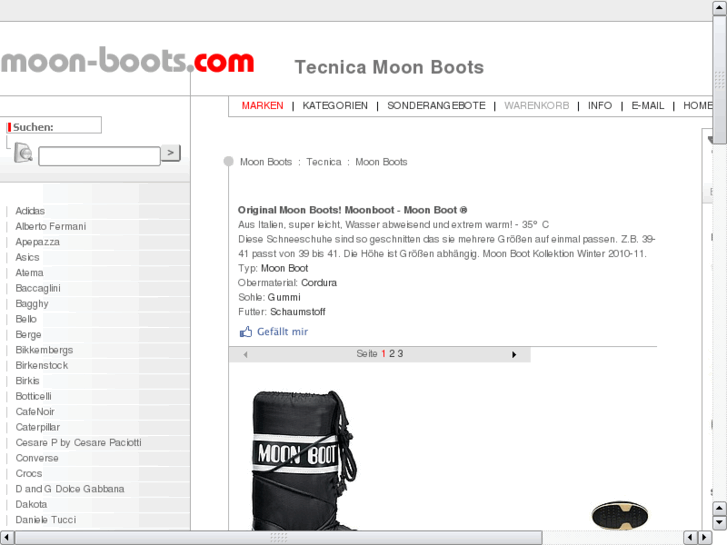Open the WARENKORB menu item
This screenshot has width=727, height=545.
click(536, 106)
